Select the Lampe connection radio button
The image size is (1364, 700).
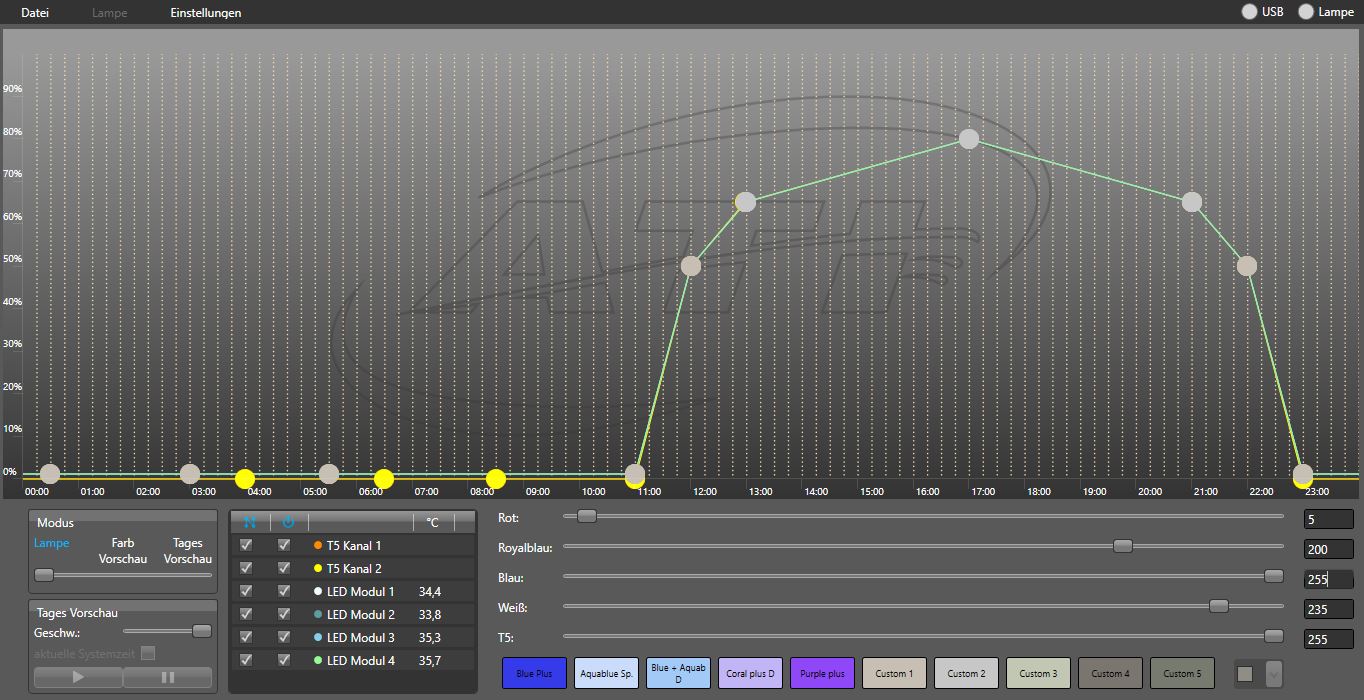pyautogui.click(x=1306, y=12)
